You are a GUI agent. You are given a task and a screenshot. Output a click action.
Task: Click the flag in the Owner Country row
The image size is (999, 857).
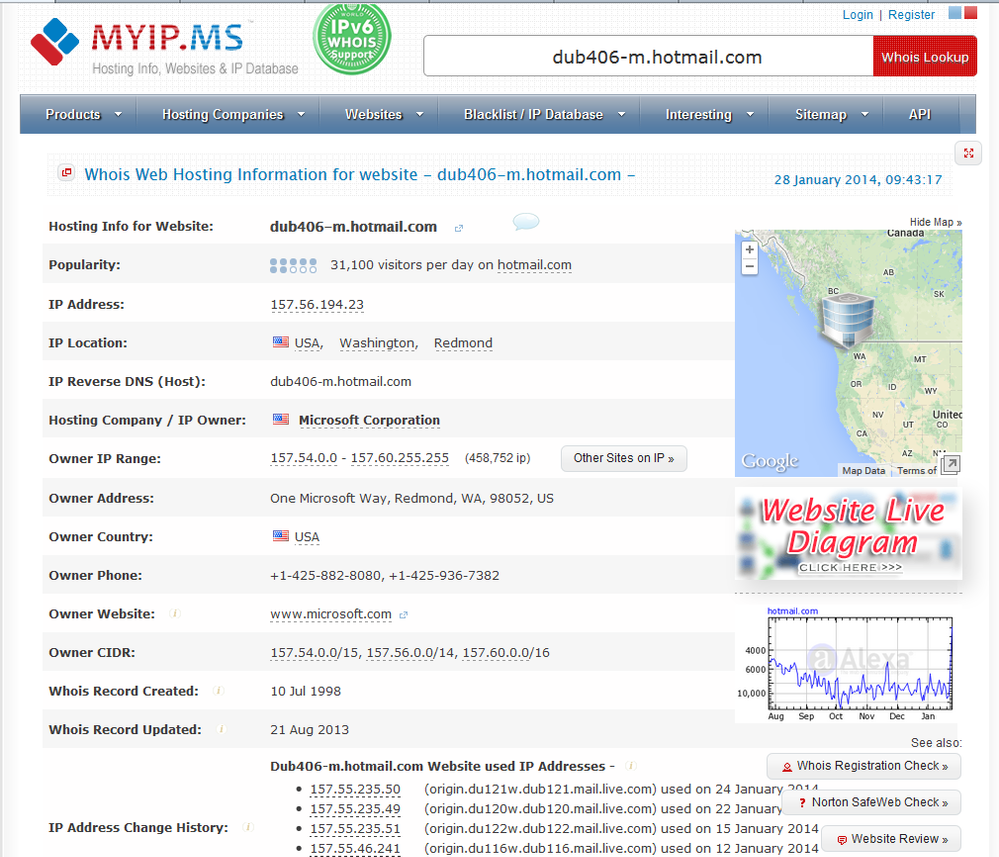pos(280,536)
